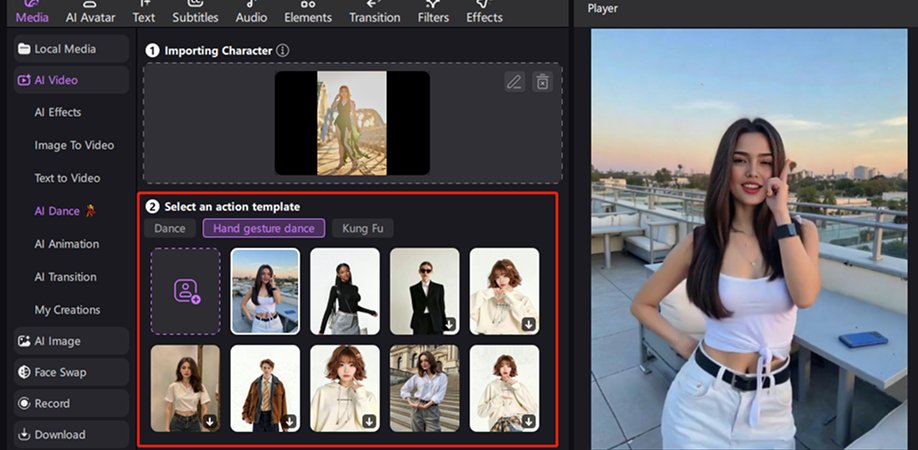Image resolution: width=918 pixels, height=450 pixels.
Task: Click the Player video preview
Action: (x=749, y=239)
